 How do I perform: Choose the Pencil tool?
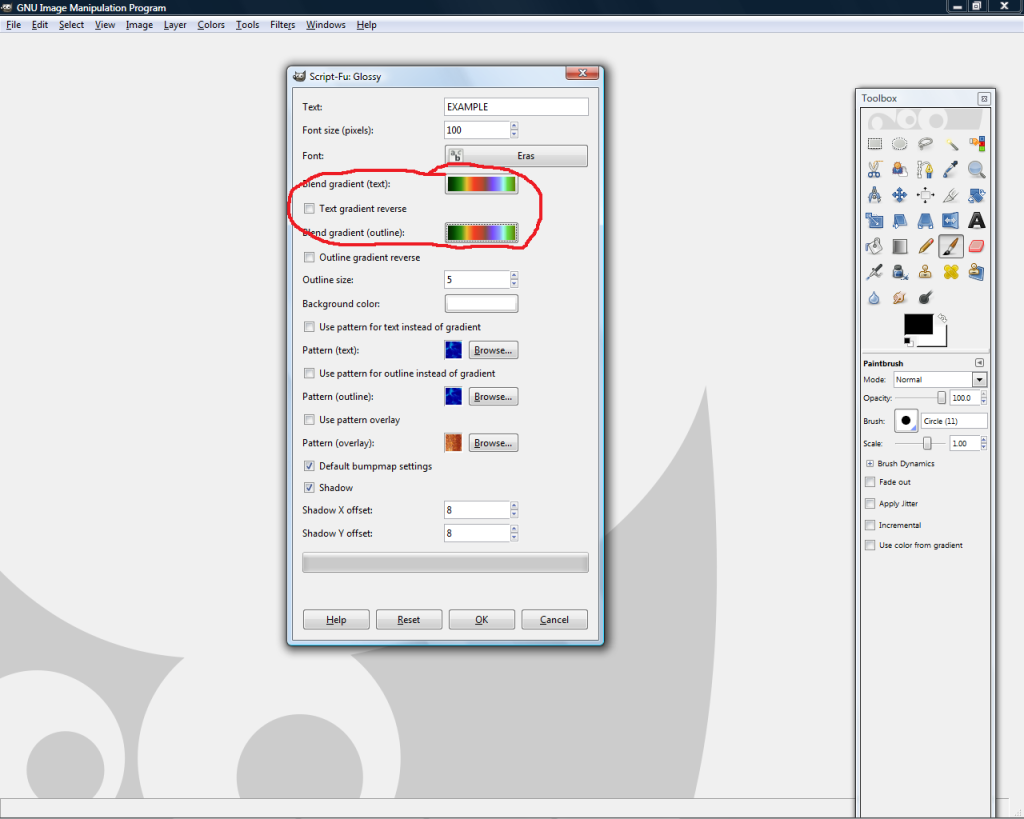tap(925, 246)
